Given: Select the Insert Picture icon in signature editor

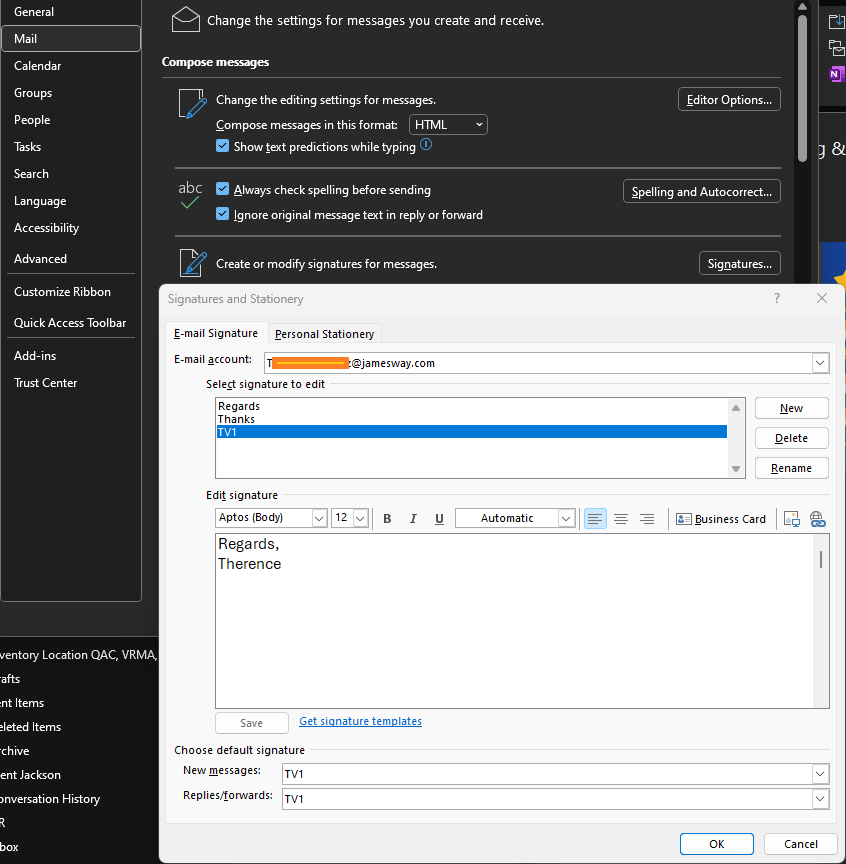Looking at the screenshot, I should 791,518.
